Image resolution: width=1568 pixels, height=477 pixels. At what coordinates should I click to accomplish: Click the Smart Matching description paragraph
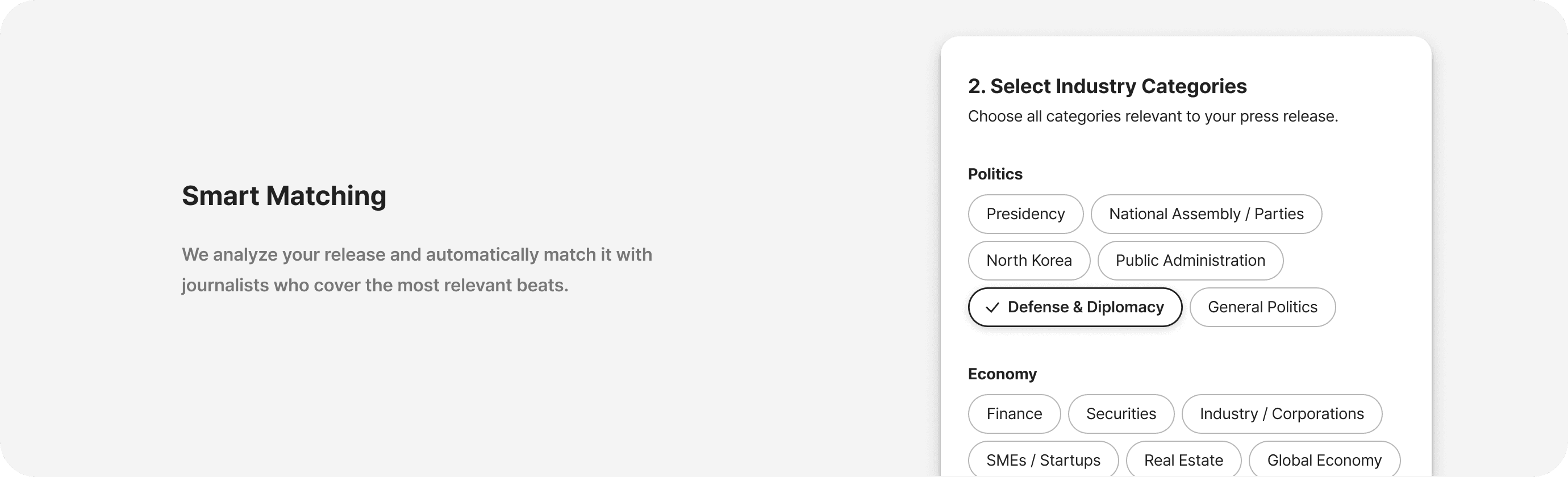tap(416, 270)
